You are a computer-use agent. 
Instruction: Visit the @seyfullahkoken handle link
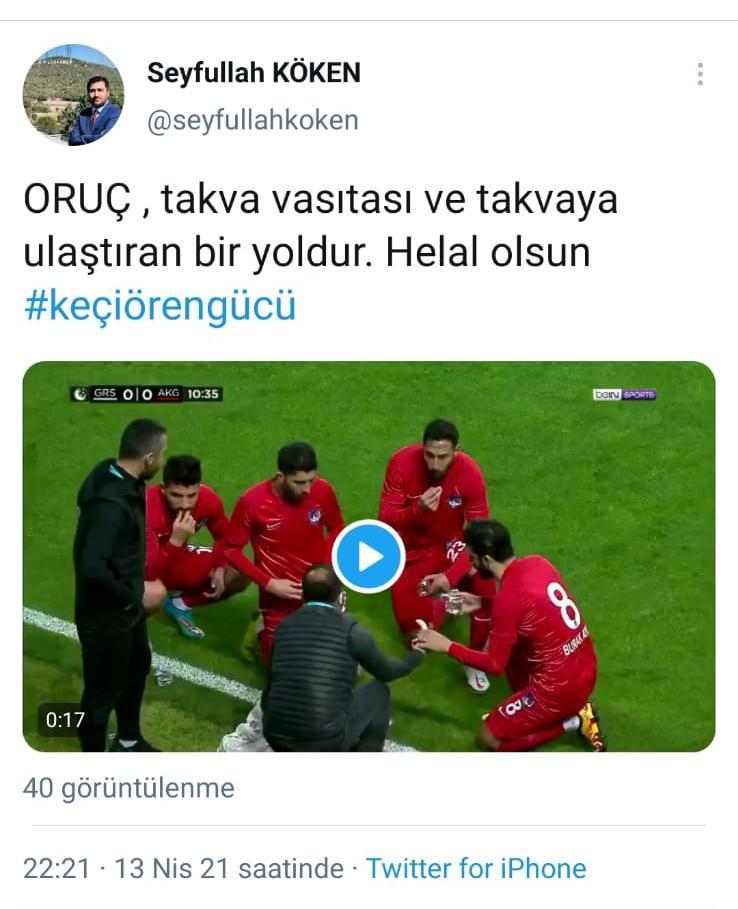[x=253, y=121]
